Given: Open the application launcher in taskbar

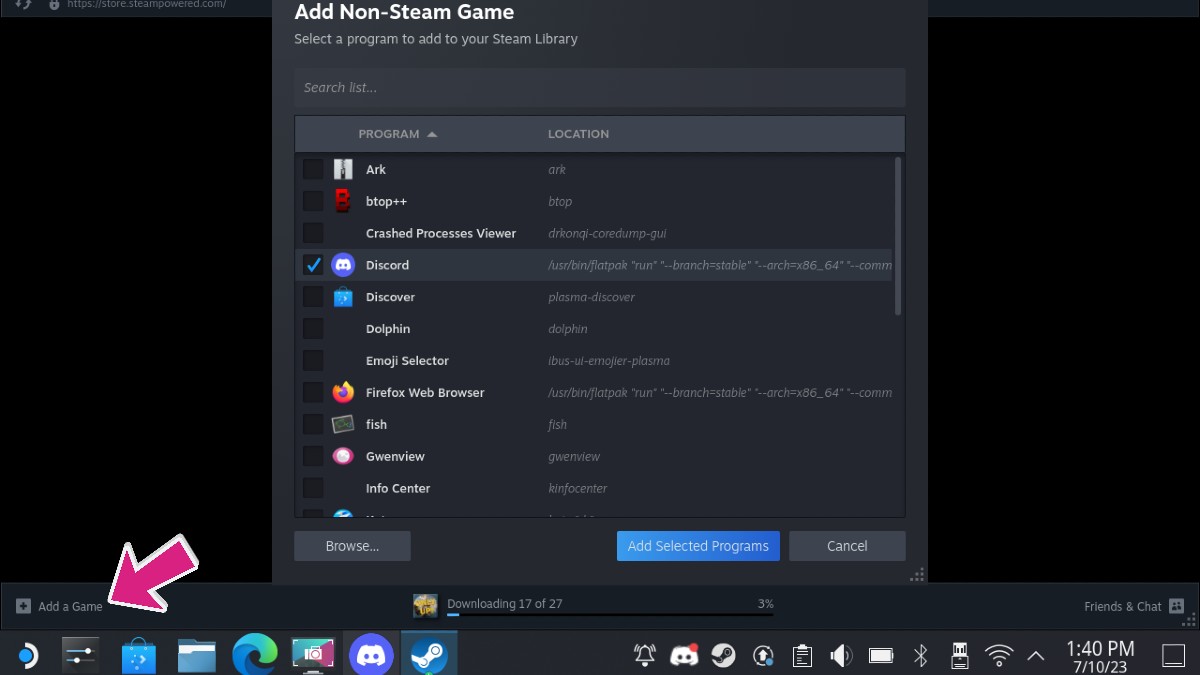Looking at the screenshot, I should point(27,656).
